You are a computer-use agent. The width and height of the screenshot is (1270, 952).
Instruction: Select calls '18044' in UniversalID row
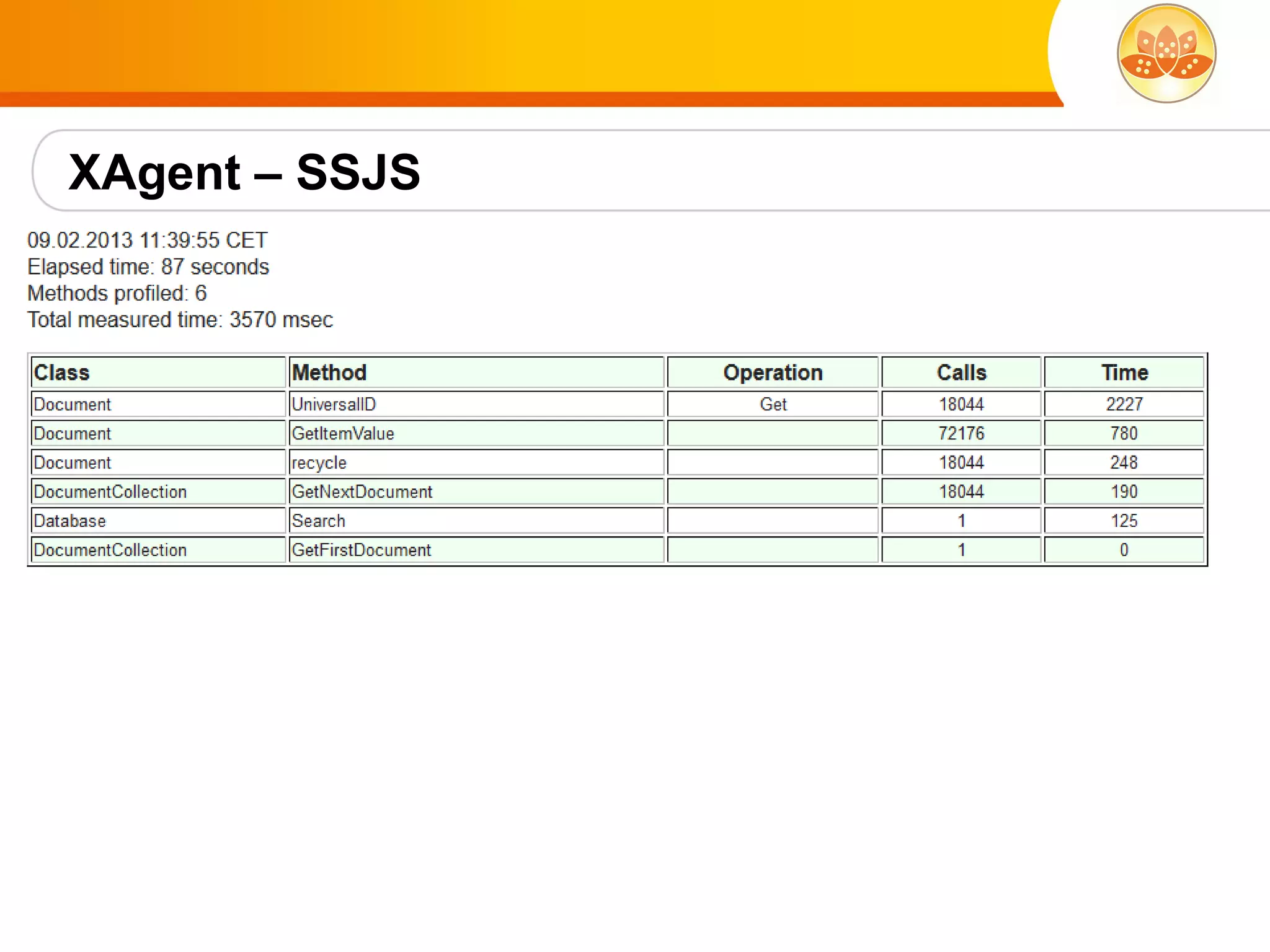(x=961, y=404)
